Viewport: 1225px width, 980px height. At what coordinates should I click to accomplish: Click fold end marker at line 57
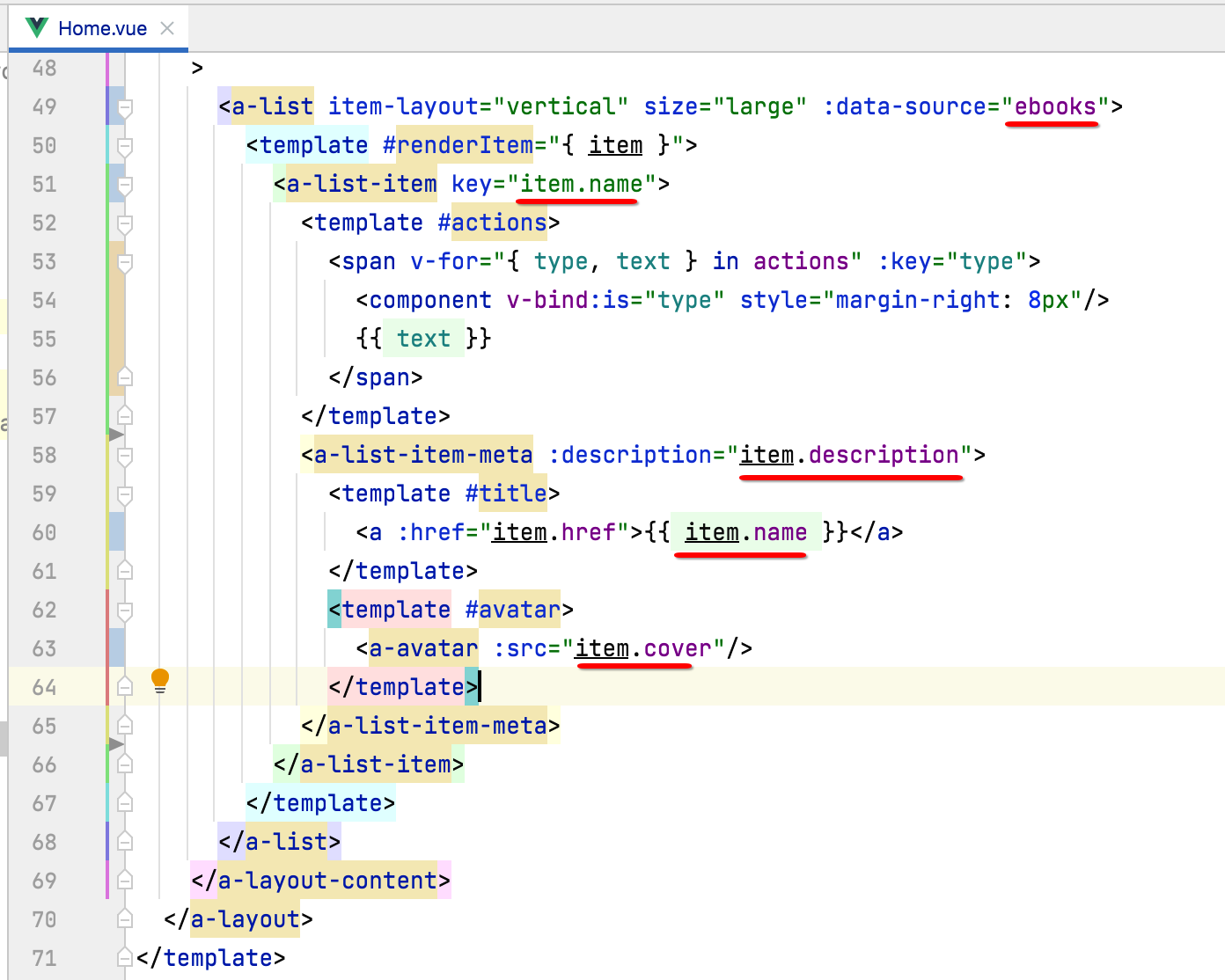point(125,416)
